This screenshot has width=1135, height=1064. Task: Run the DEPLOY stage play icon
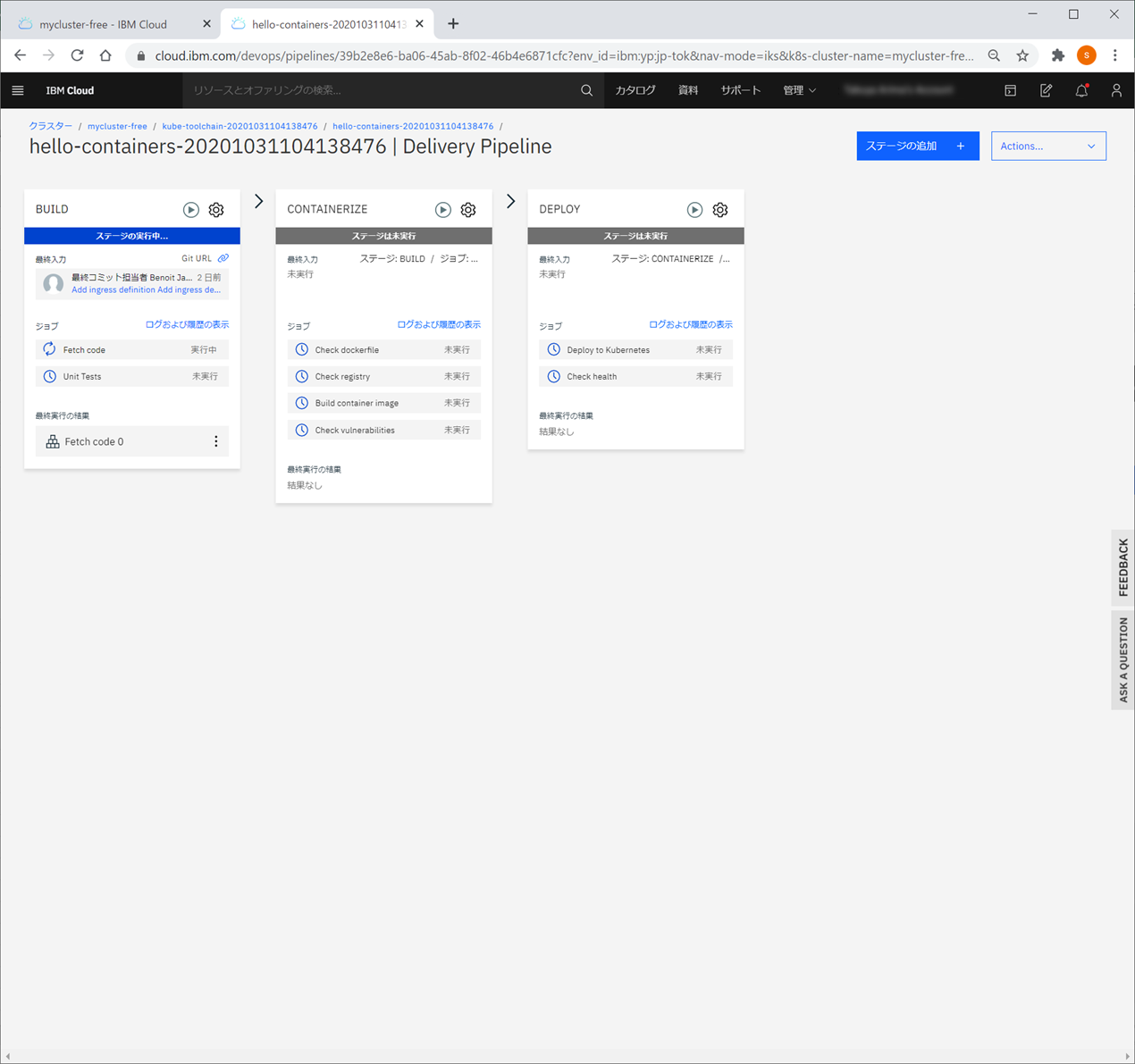pyautogui.click(x=694, y=210)
